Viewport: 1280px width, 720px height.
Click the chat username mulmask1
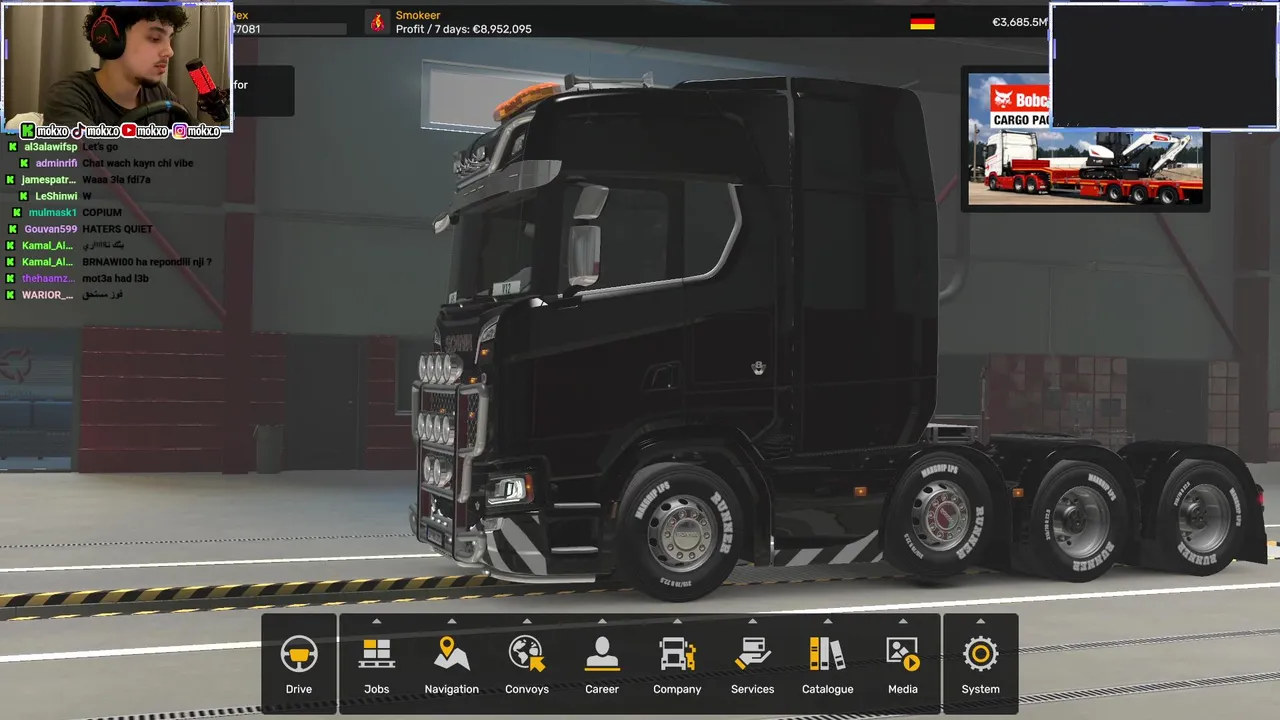pyautogui.click(x=53, y=213)
